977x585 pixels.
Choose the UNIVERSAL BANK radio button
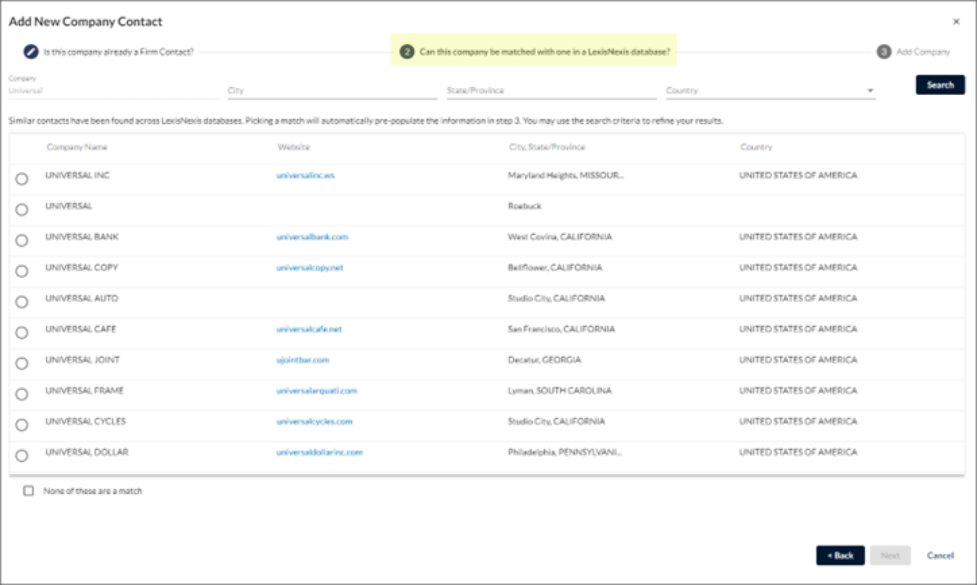22,240
